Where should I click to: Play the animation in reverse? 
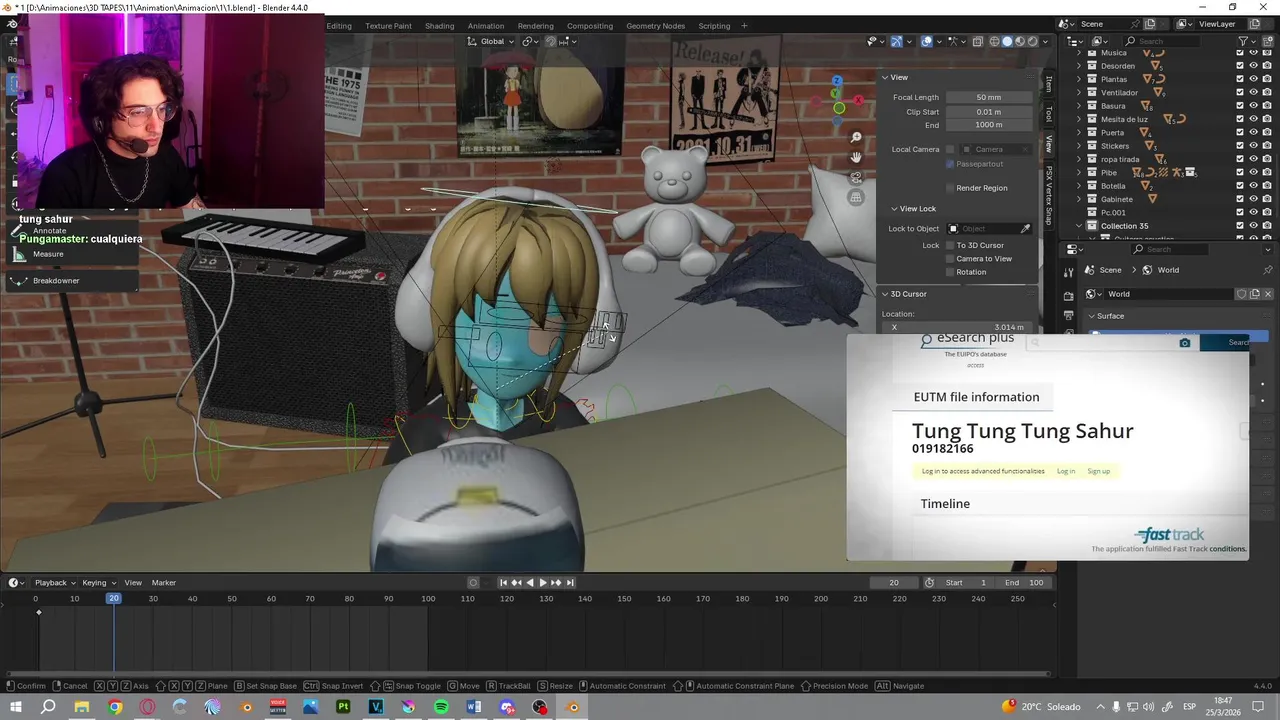(x=530, y=583)
